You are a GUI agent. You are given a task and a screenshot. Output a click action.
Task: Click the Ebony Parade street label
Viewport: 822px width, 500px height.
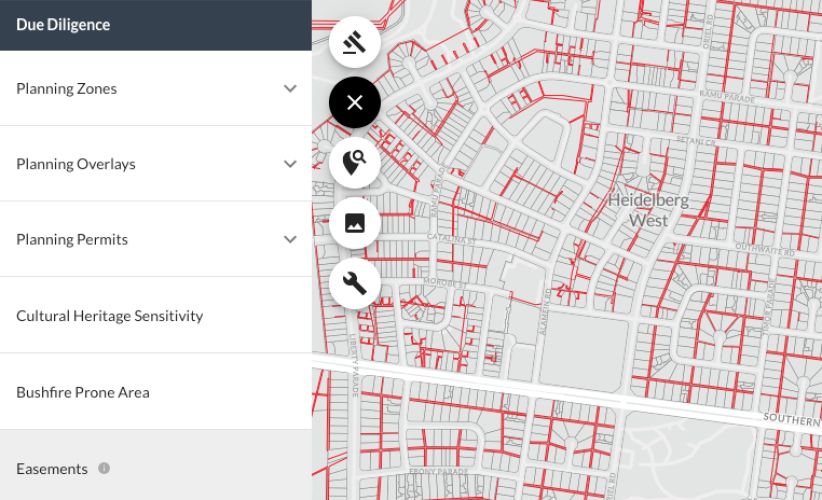pyautogui.click(x=439, y=472)
